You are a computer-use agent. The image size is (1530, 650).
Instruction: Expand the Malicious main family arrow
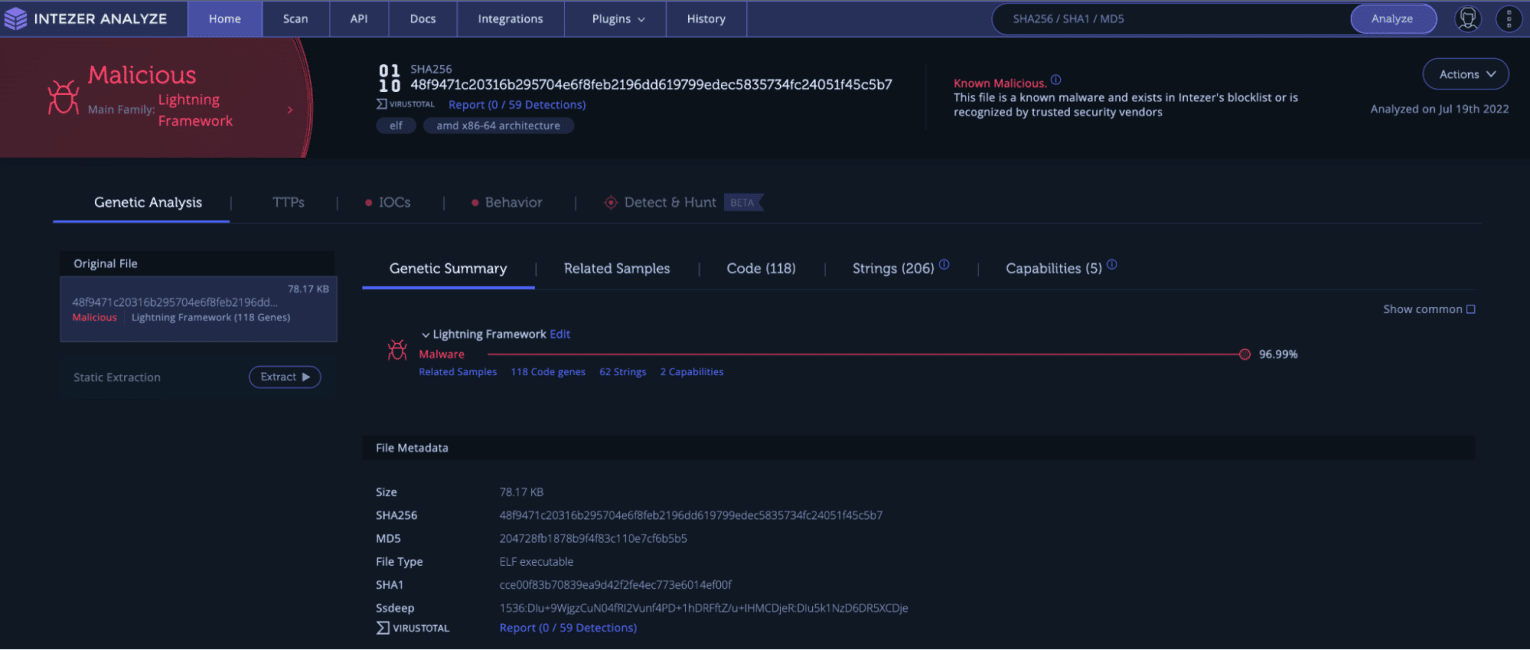[x=290, y=110]
